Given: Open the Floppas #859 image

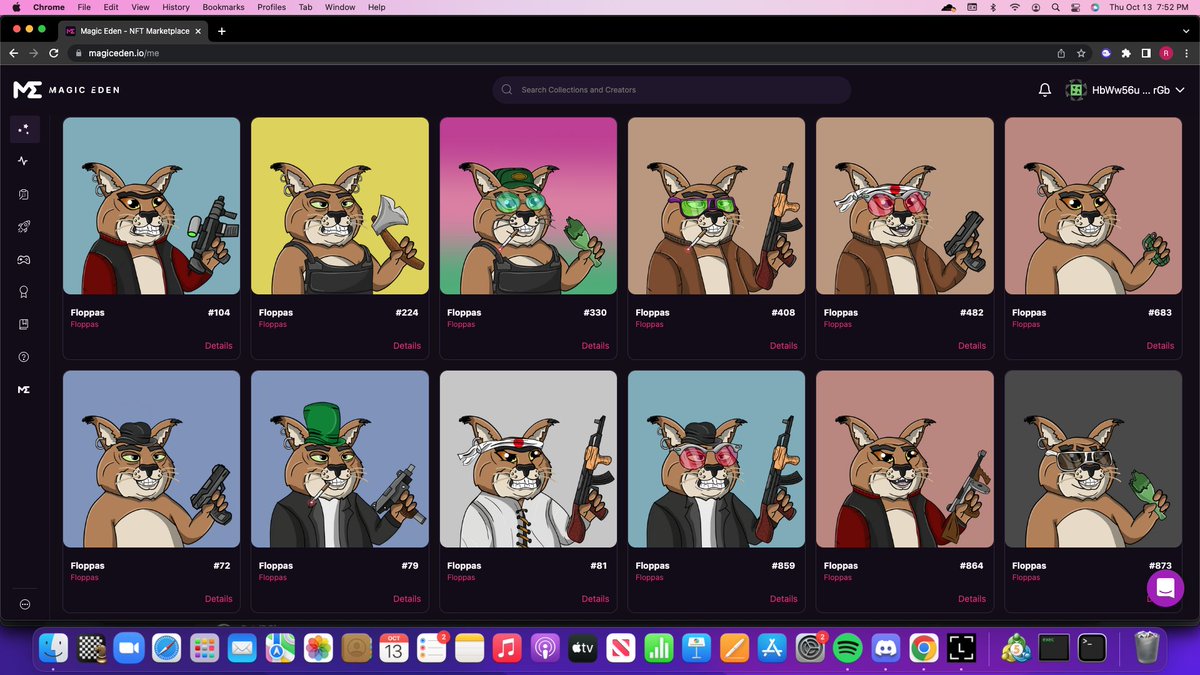Looking at the screenshot, I should [717, 459].
